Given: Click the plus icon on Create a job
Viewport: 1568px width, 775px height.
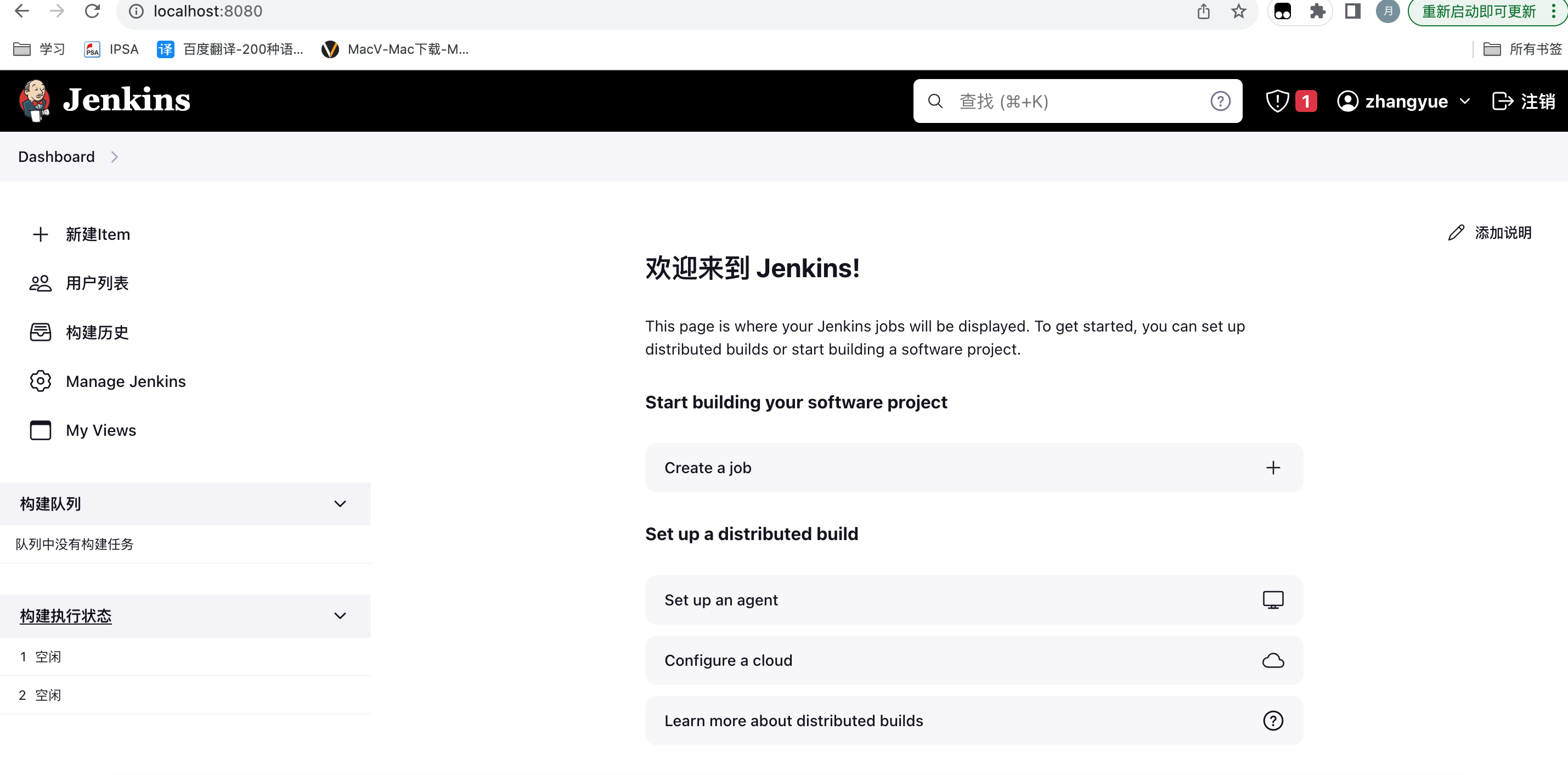Looking at the screenshot, I should click(1273, 468).
